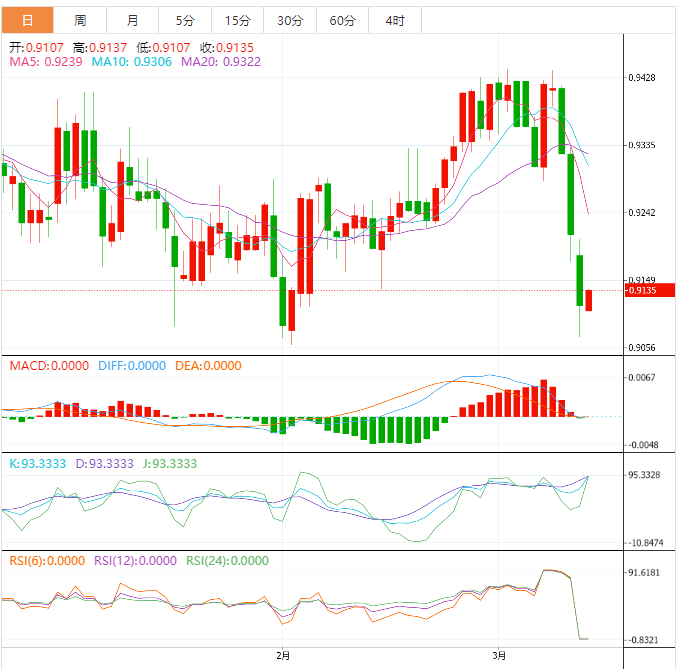Click the 0.9242 price axis label
Screen dimensions: 679x669
pos(642,213)
